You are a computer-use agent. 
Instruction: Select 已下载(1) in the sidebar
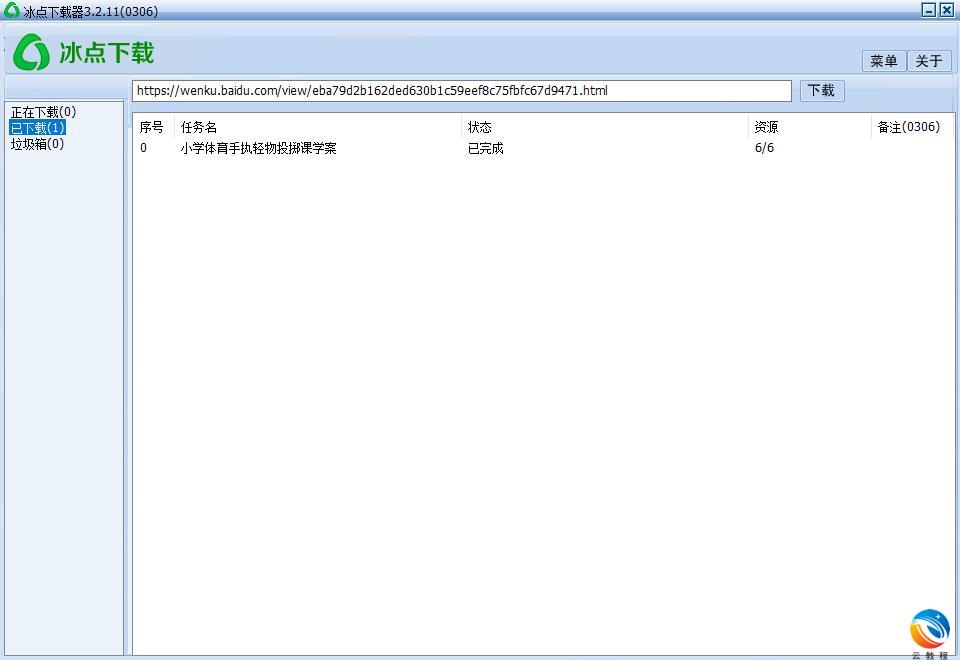click(38, 128)
